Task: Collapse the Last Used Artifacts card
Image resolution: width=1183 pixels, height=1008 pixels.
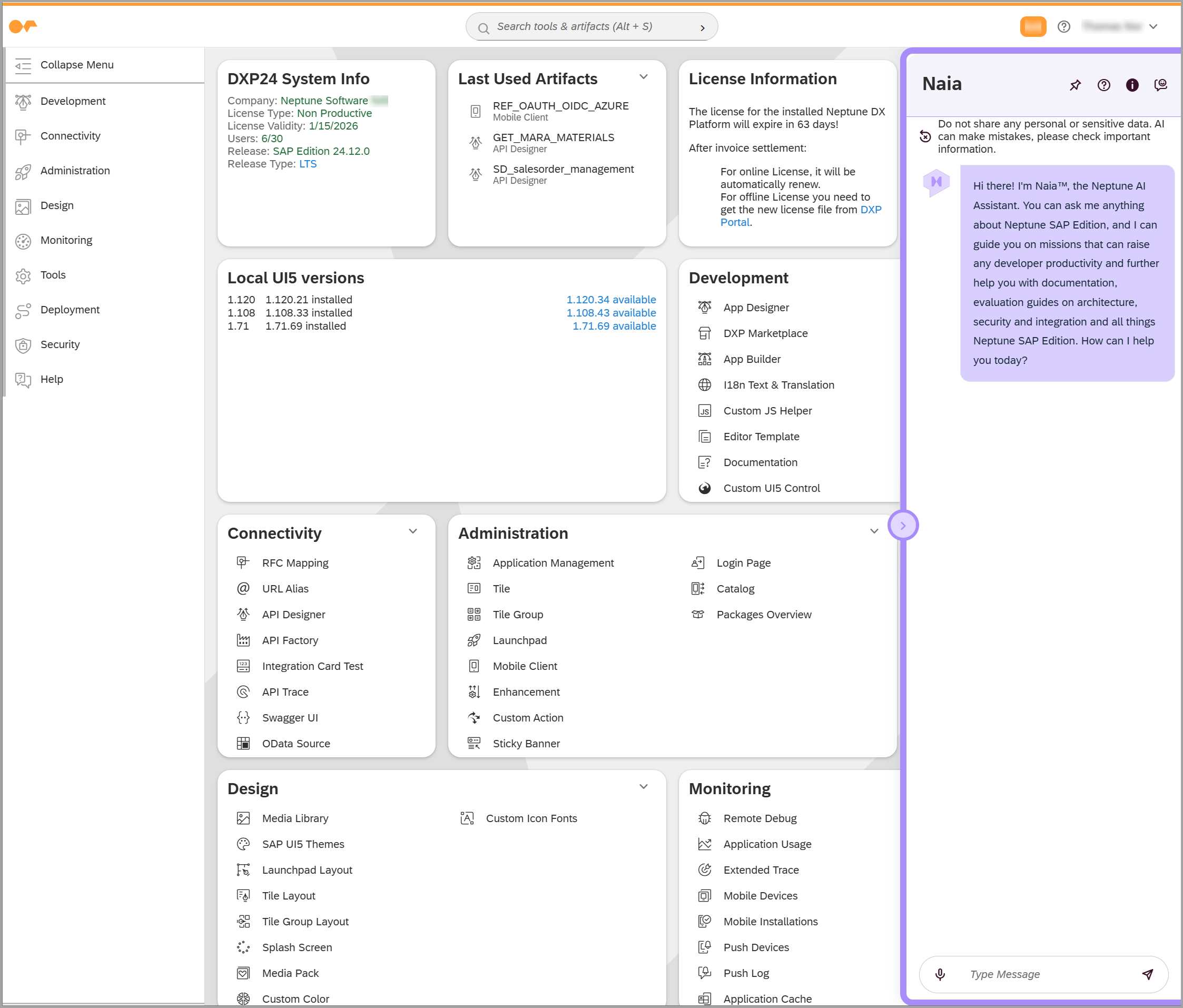Action: click(644, 77)
